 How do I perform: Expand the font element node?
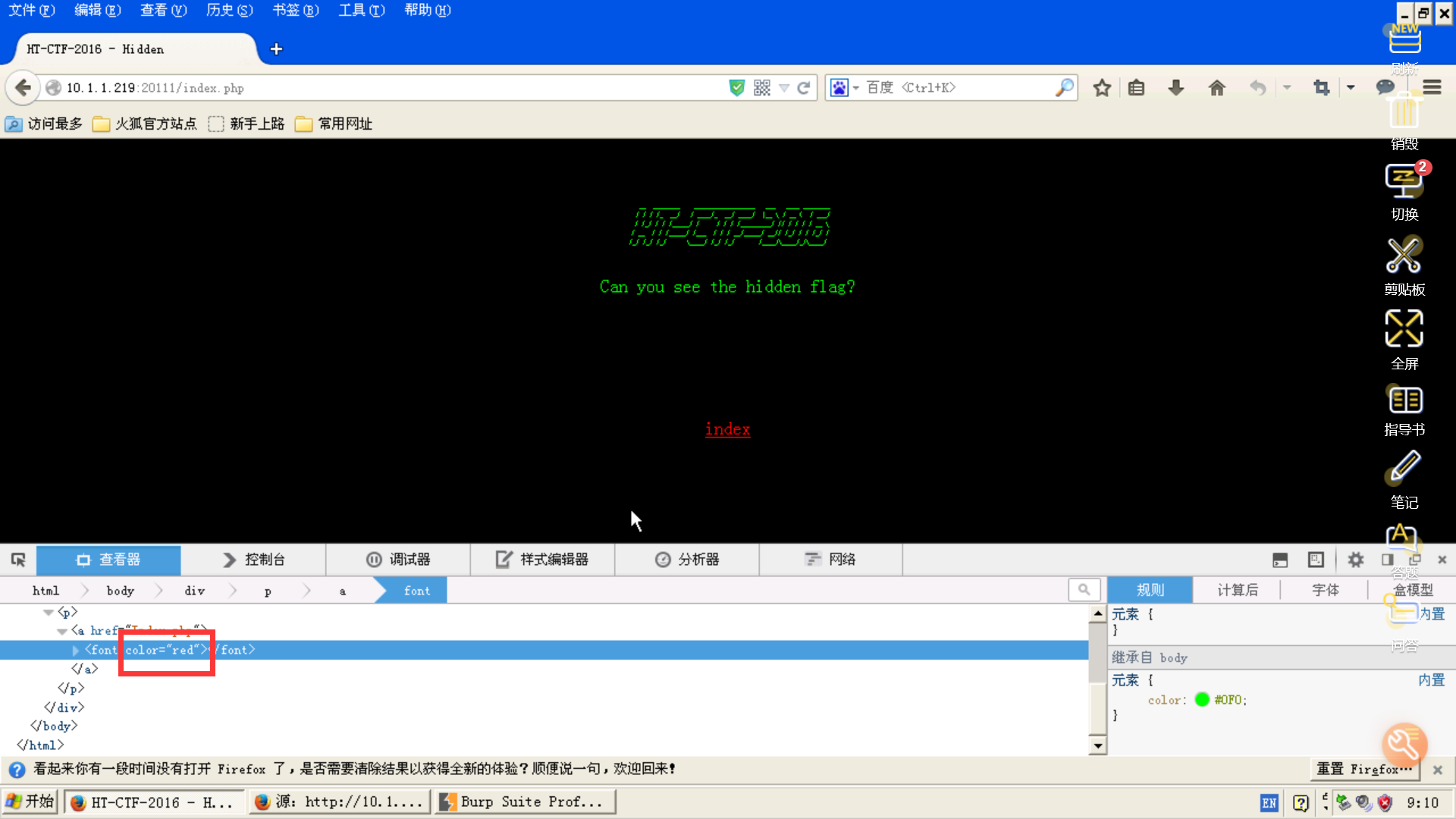pyautogui.click(x=75, y=651)
